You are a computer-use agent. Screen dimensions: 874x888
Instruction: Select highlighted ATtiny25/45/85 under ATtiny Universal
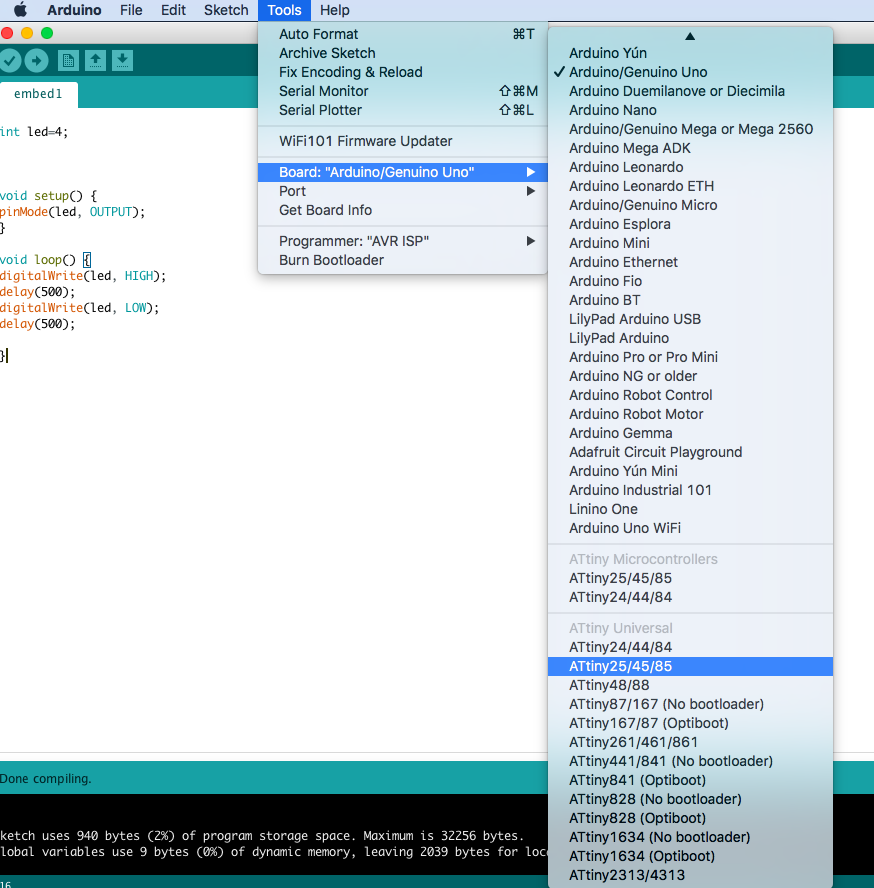(690, 667)
